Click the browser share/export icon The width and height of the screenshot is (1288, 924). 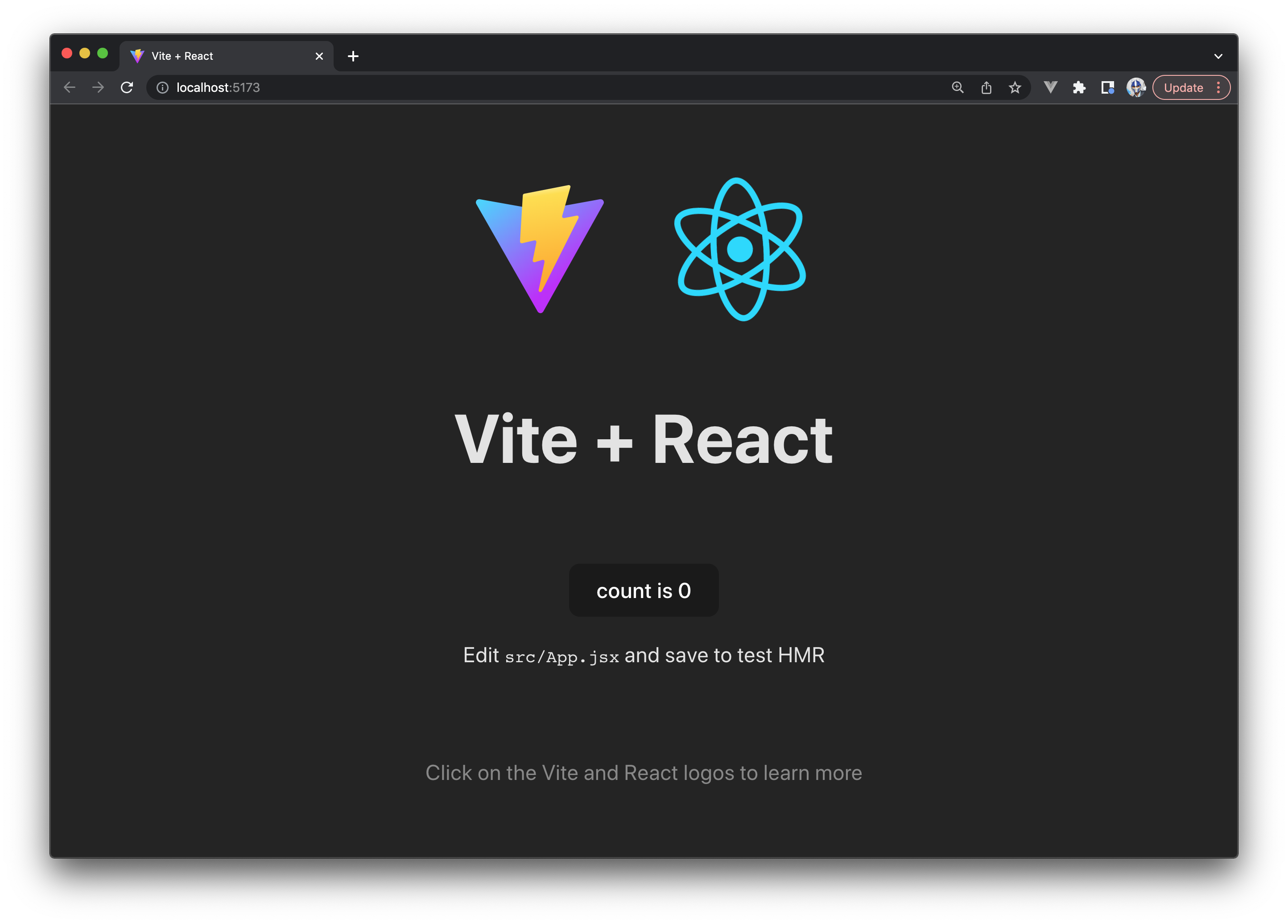pyautogui.click(x=986, y=88)
